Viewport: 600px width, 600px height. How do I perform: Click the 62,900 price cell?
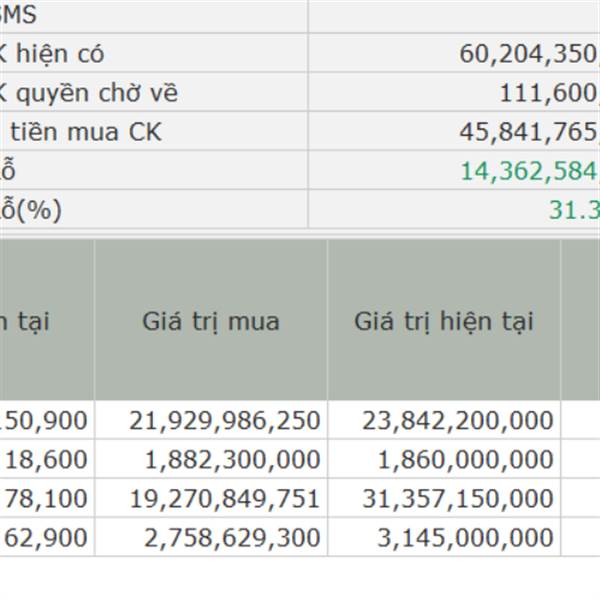46,537
